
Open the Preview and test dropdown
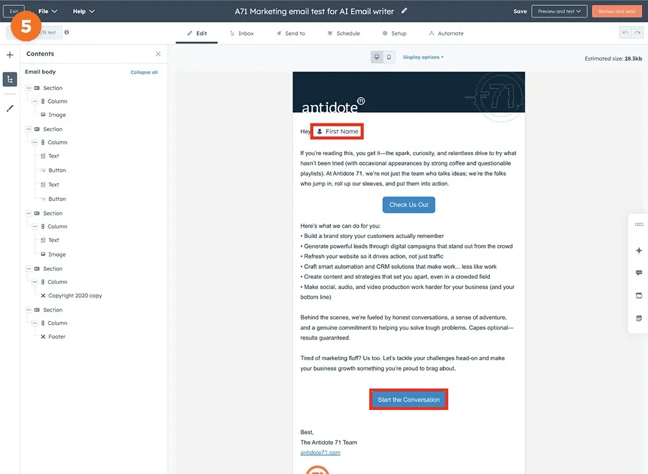tap(559, 11)
